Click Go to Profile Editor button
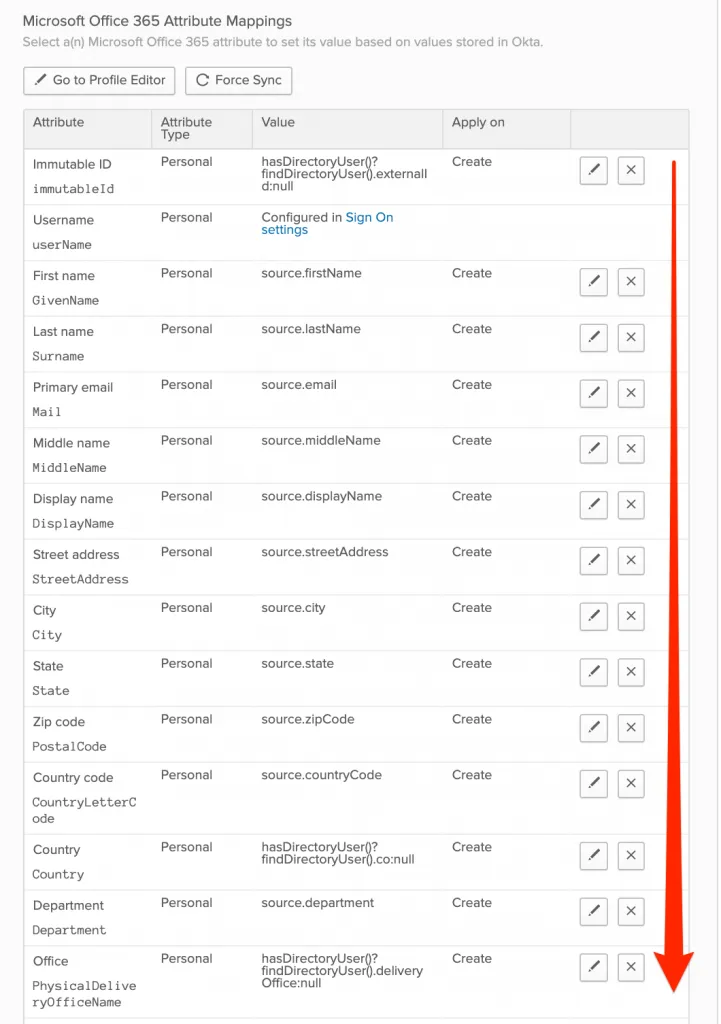721x1024 pixels. pyautogui.click(x=100, y=80)
